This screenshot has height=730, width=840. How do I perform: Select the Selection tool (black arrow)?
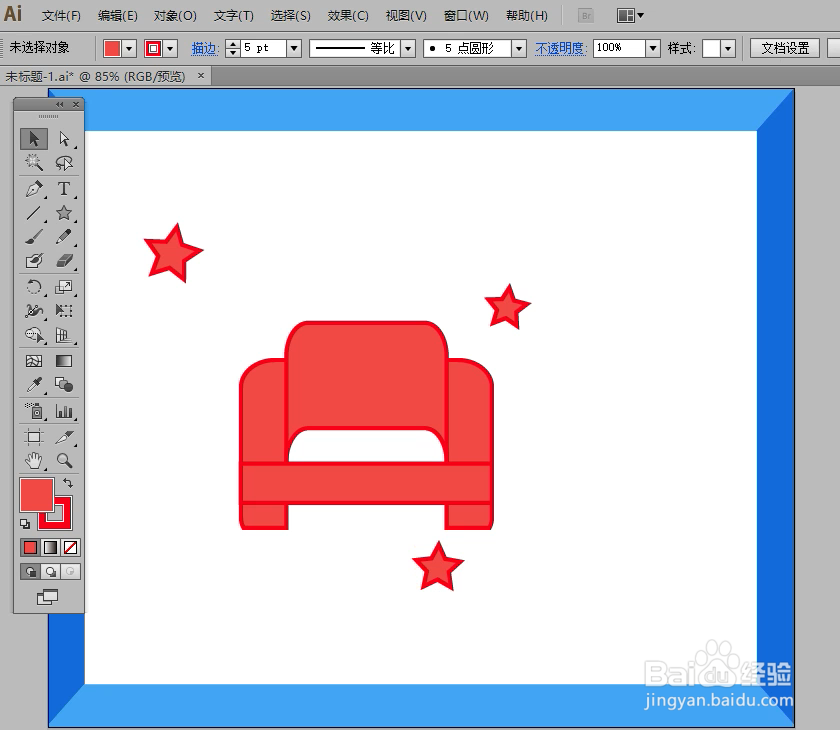click(x=34, y=139)
